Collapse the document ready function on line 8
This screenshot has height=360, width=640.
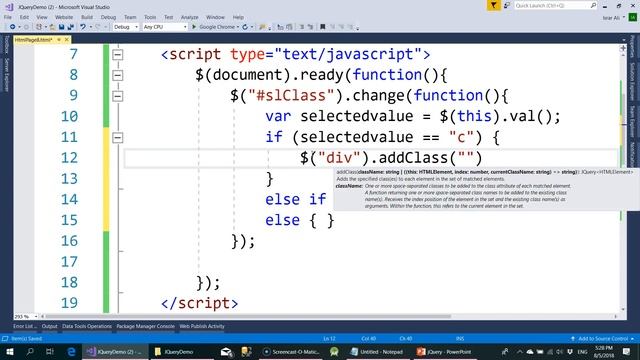click(118, 75)
